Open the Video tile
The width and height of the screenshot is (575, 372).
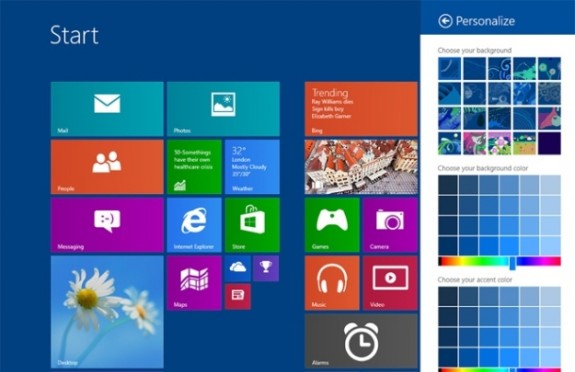(x=390, y=283)
